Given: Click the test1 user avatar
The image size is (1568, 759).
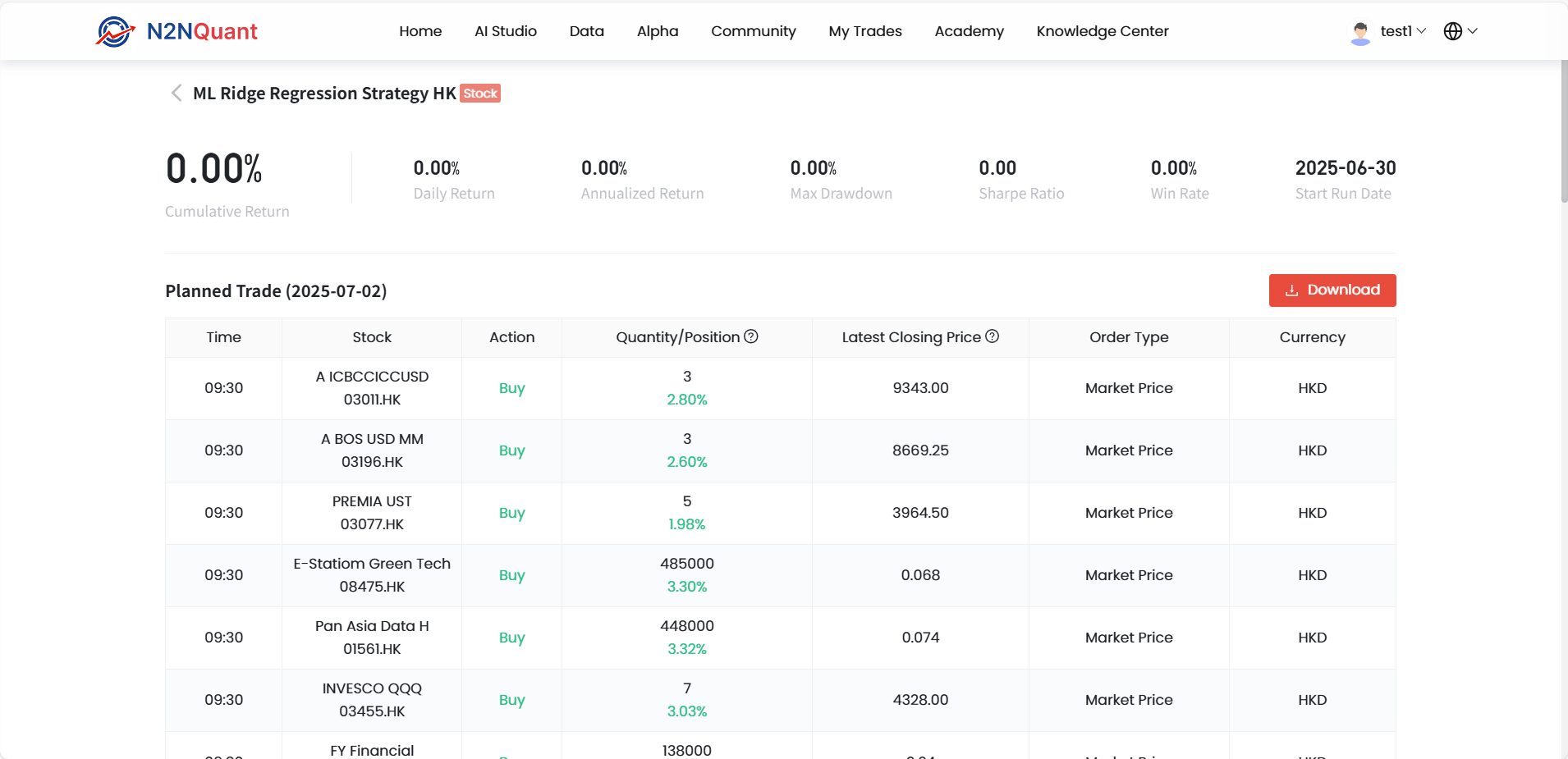Looking at the screenshot, I should click(x=1360, y=32).
